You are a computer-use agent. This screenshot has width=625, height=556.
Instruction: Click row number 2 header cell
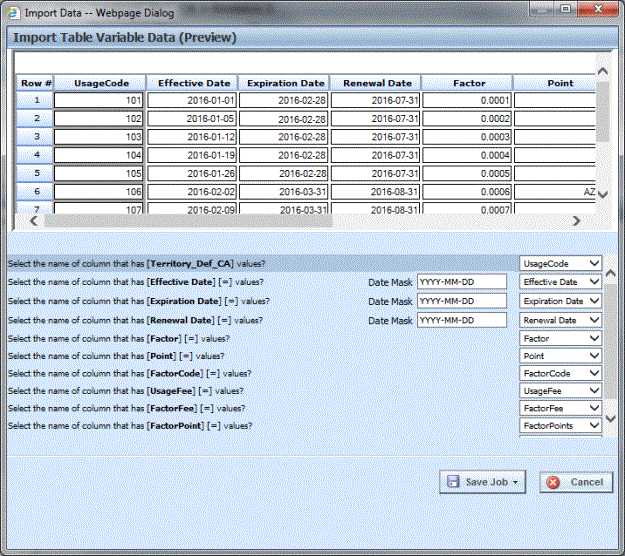(36, 118)
